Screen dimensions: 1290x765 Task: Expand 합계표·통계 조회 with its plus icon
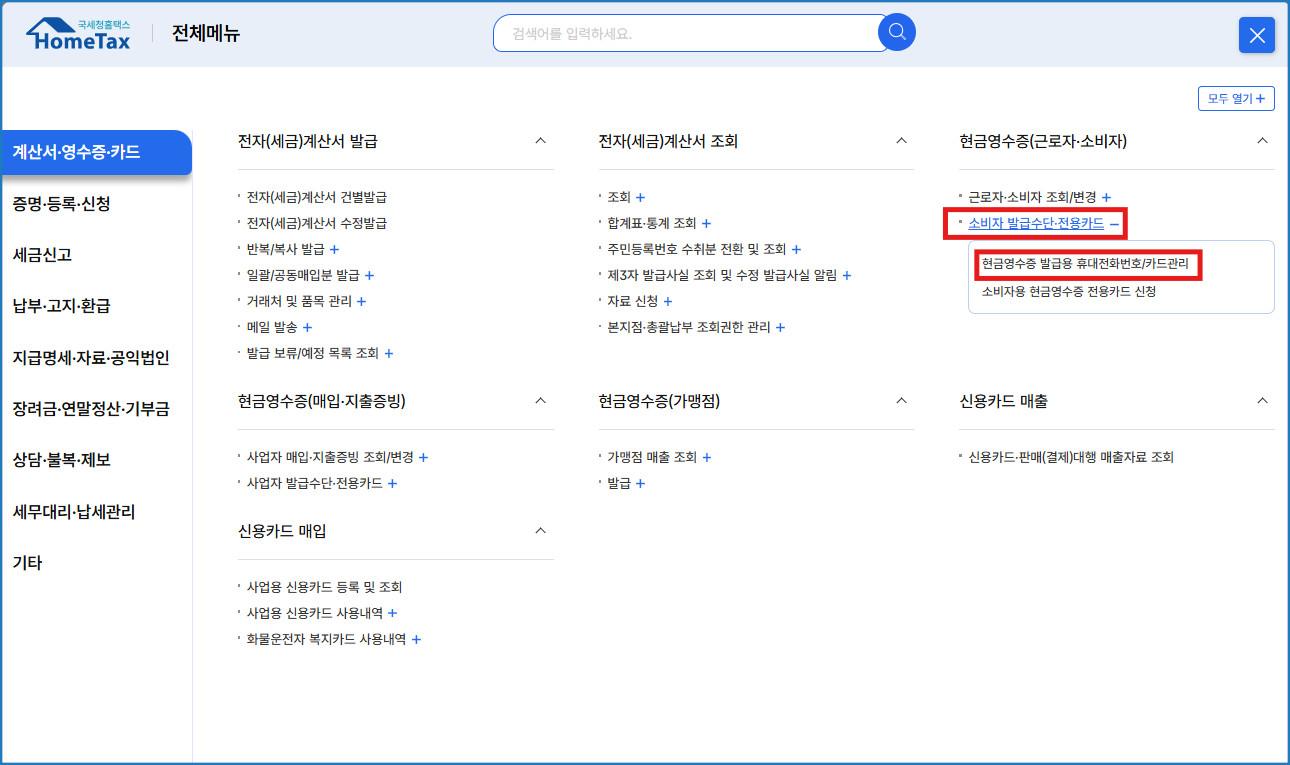707,223
